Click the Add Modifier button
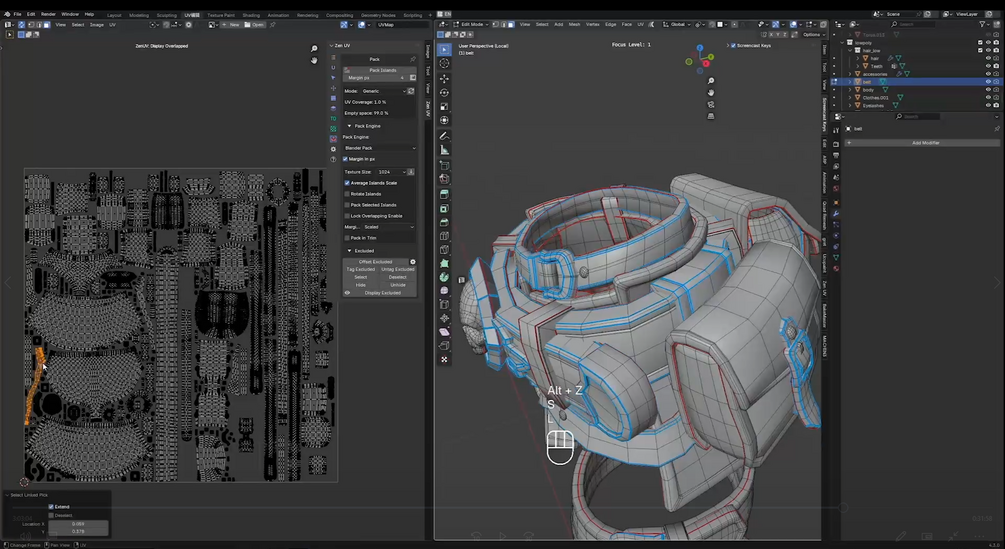 point(925,143)
